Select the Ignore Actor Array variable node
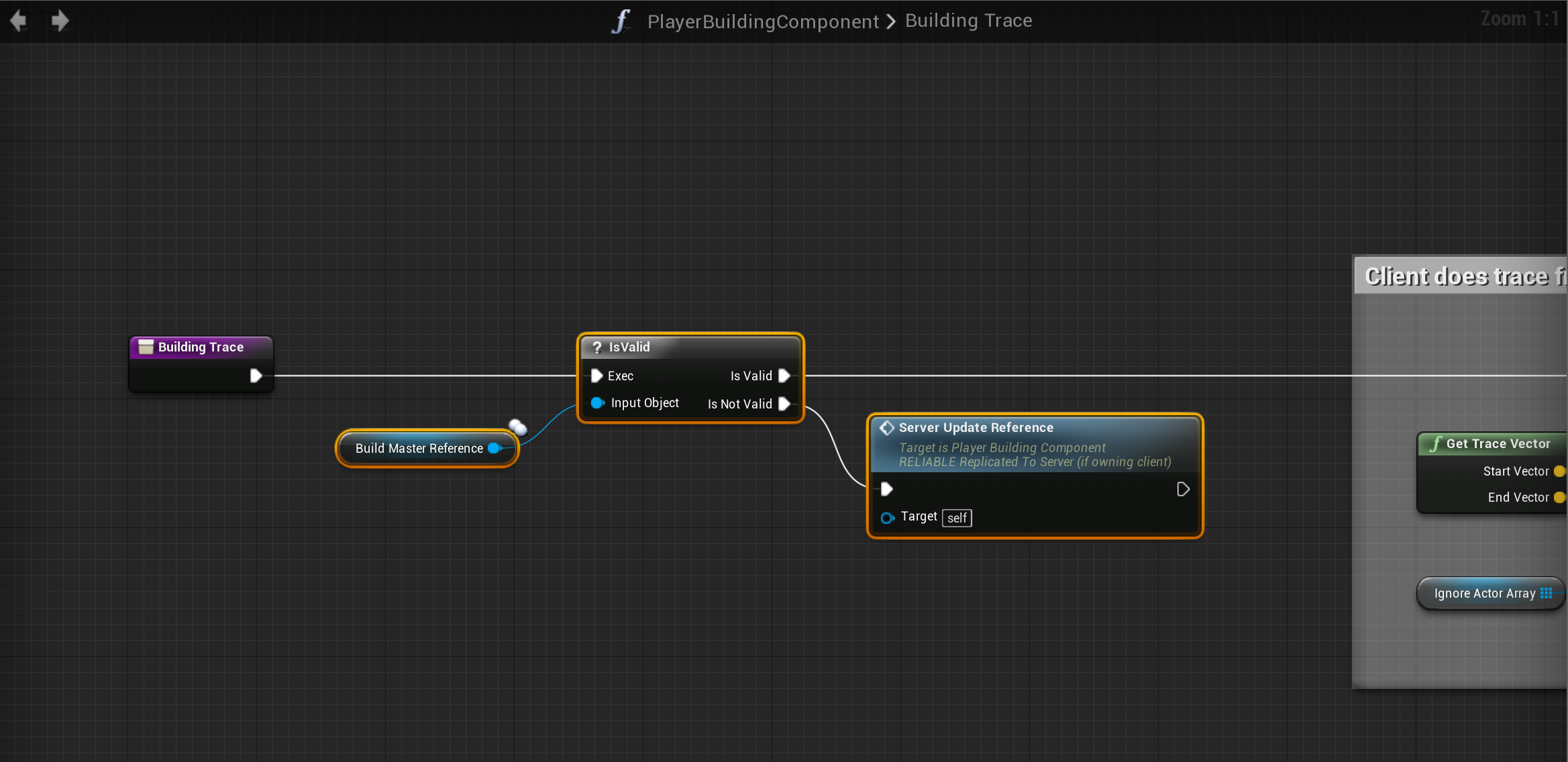Viewport: 1568px width, 762px height. (1483, 594)
